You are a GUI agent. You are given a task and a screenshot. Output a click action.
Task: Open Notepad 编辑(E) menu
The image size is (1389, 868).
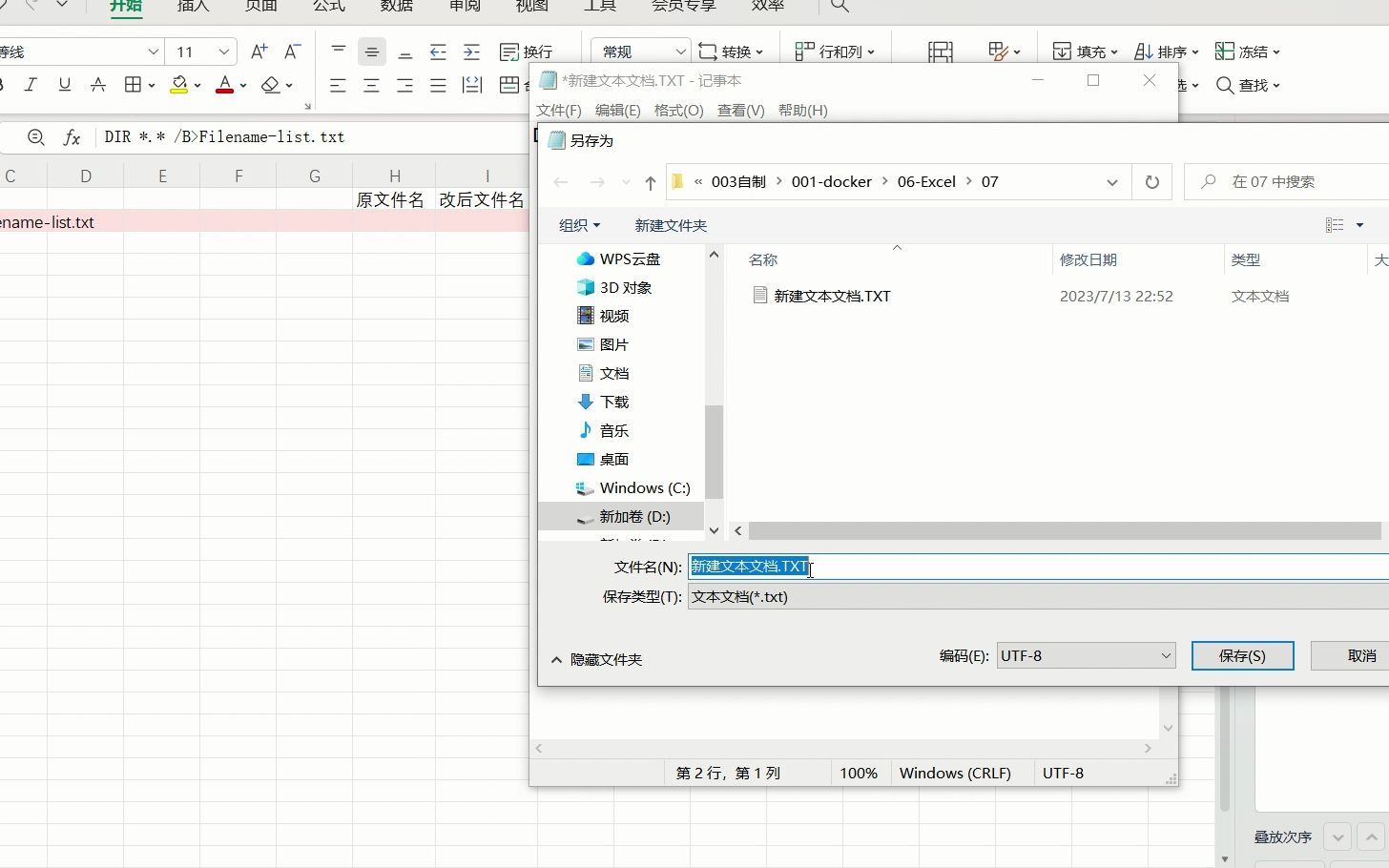(x=618, y=111)
